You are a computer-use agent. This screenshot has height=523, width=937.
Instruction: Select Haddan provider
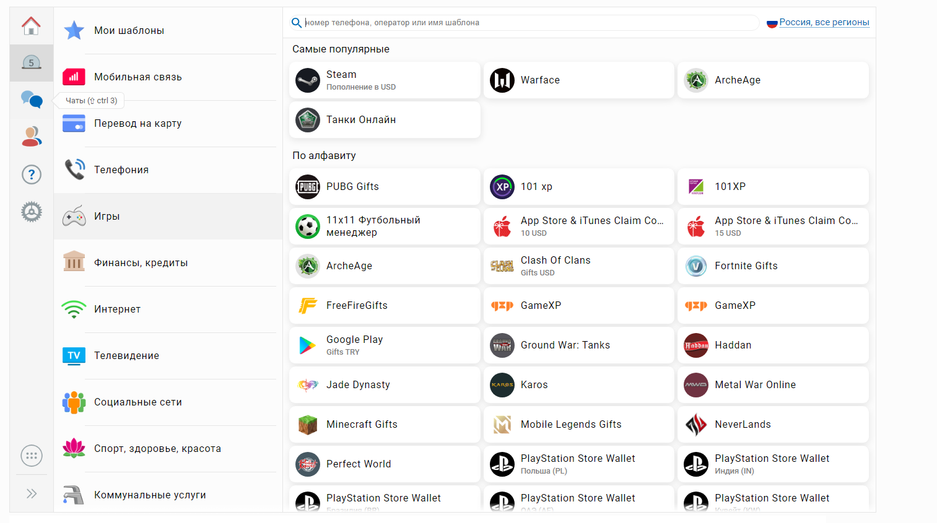pyautogui.click(x=773, y=345)
